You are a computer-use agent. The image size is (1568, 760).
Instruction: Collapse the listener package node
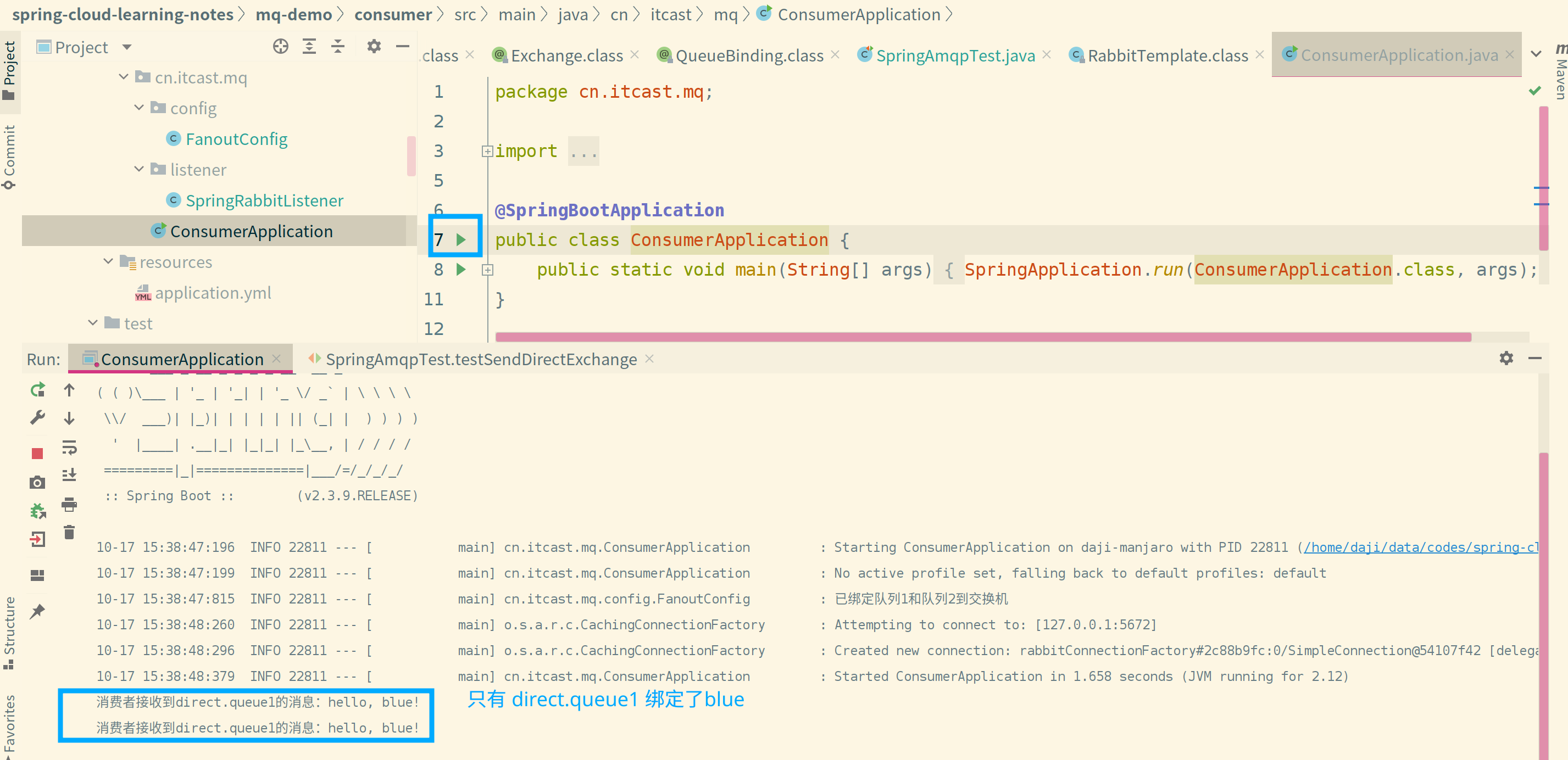tap(138, 169)
